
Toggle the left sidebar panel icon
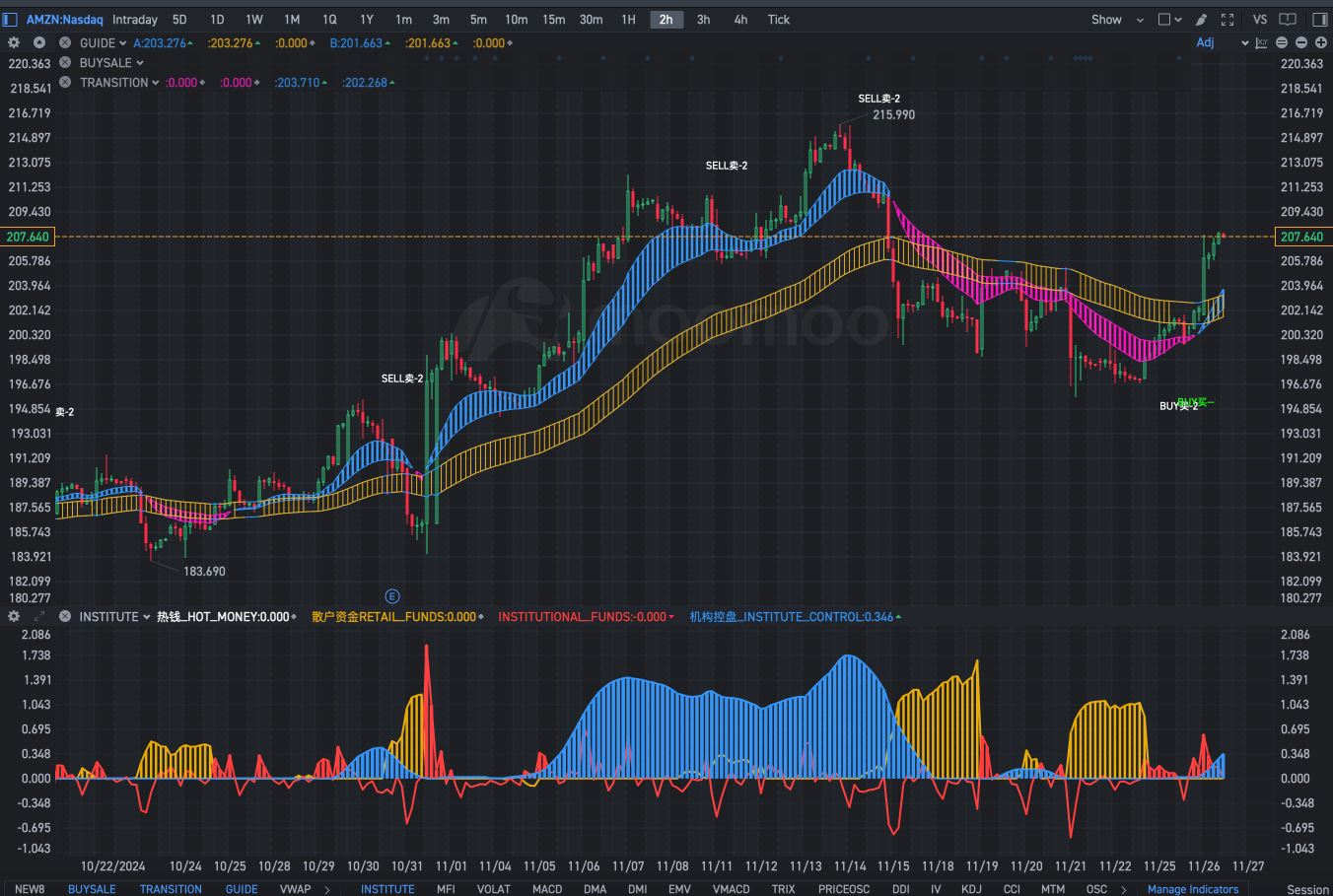10,19
